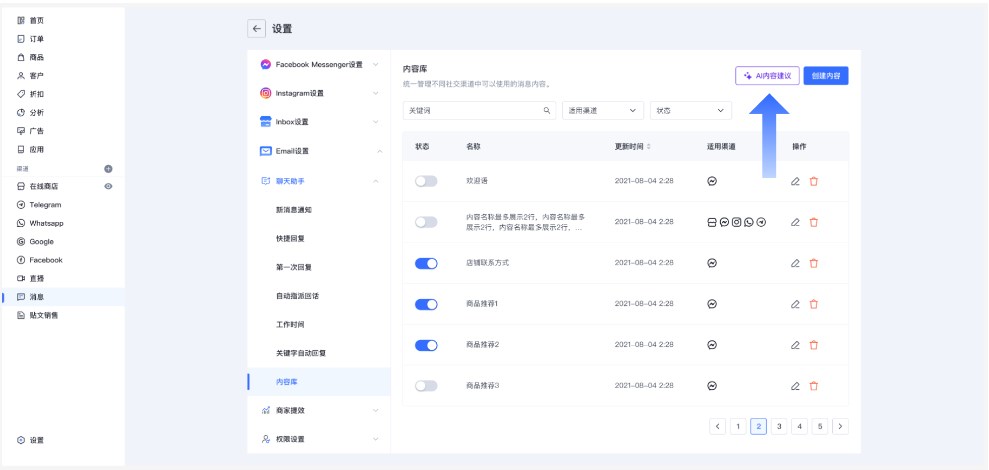
Task: Click the back arrow next to 设置 title
Action: pos(255,29)
